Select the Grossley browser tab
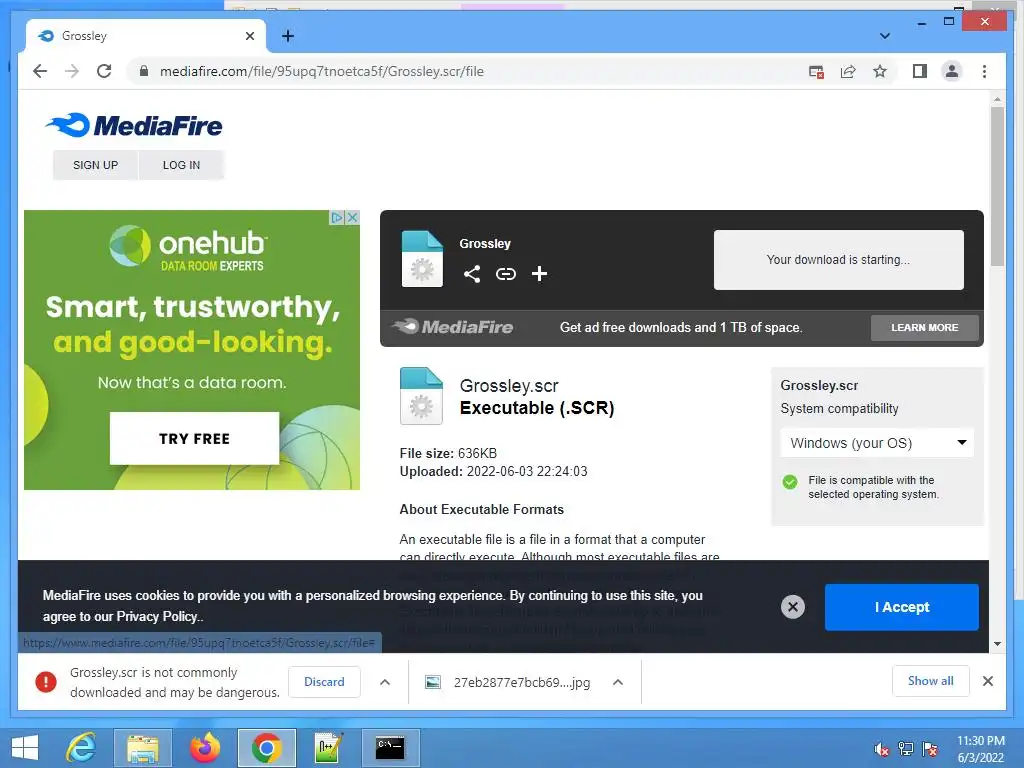This screenshot has width=1024, height=768. [x=146, y=36]
